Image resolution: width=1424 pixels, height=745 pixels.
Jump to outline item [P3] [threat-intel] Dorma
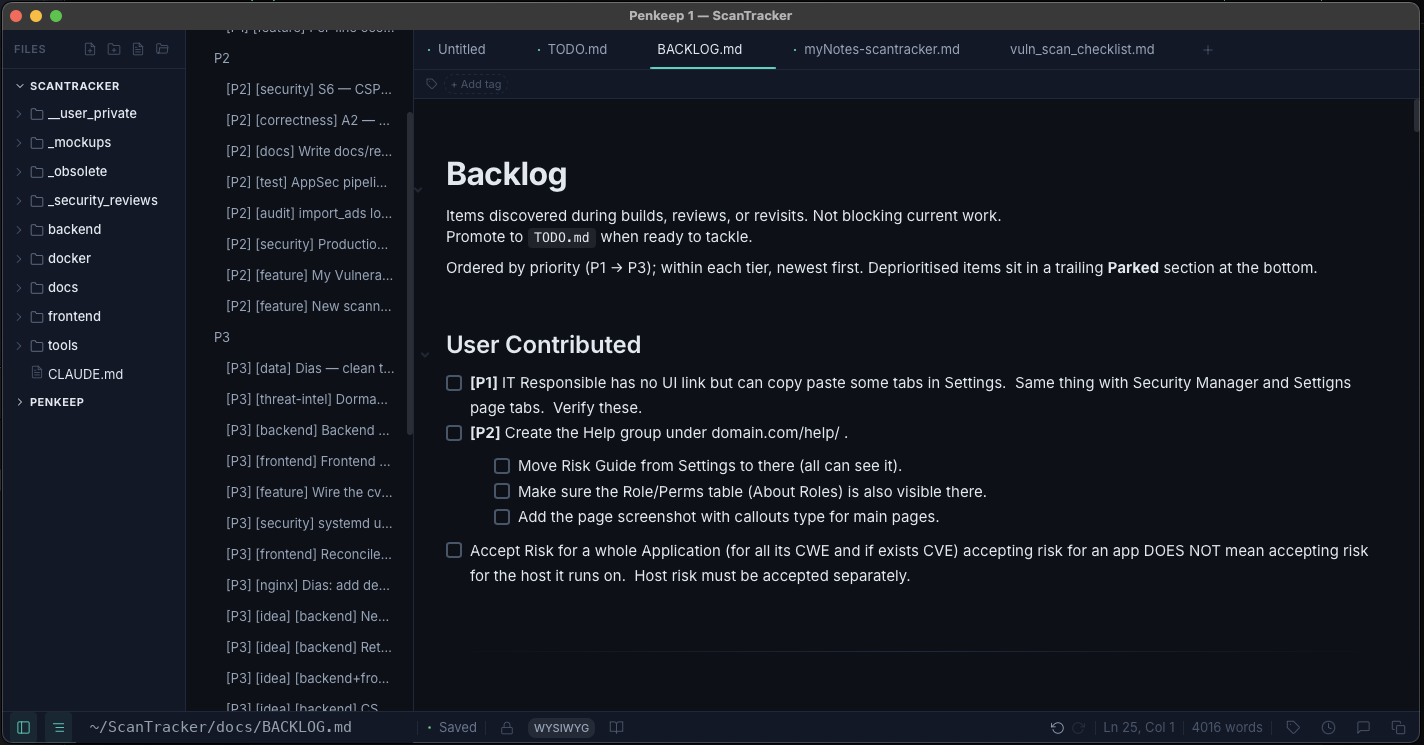coord(309,399)
